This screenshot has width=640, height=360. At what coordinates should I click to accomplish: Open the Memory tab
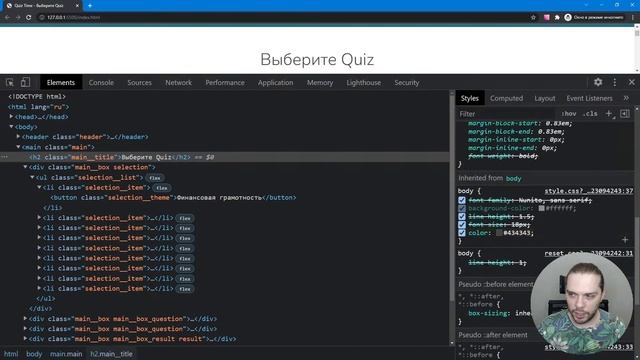[320, 82]
